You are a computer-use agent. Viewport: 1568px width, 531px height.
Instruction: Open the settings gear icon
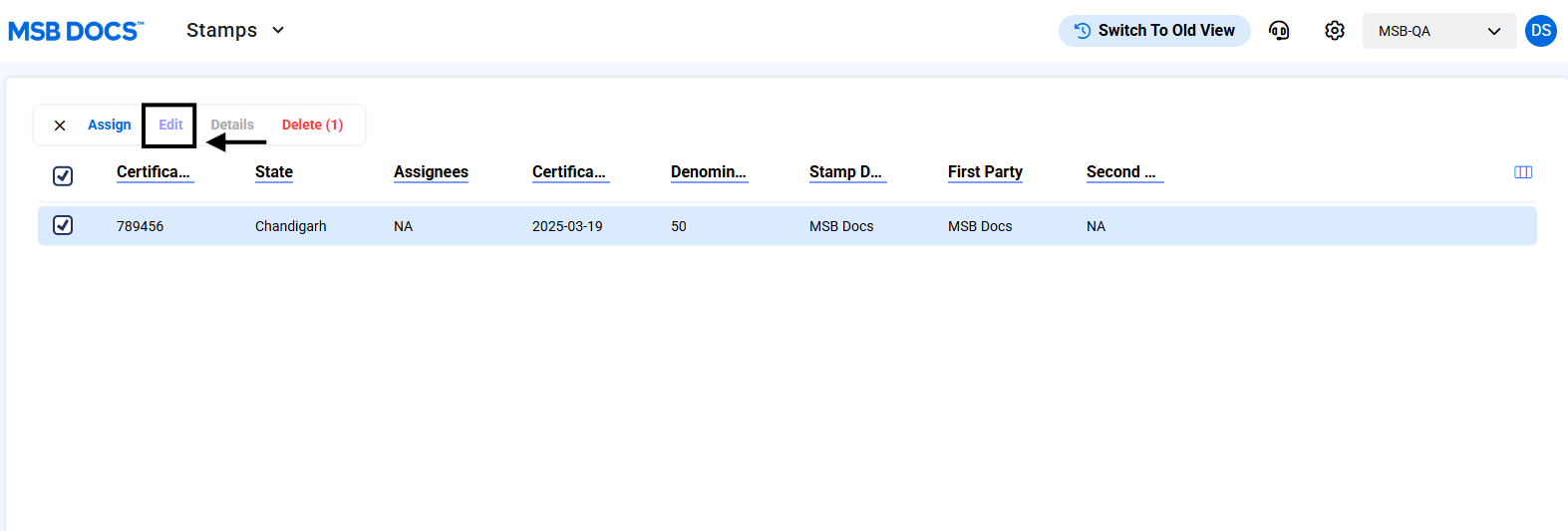[1335, 31]
